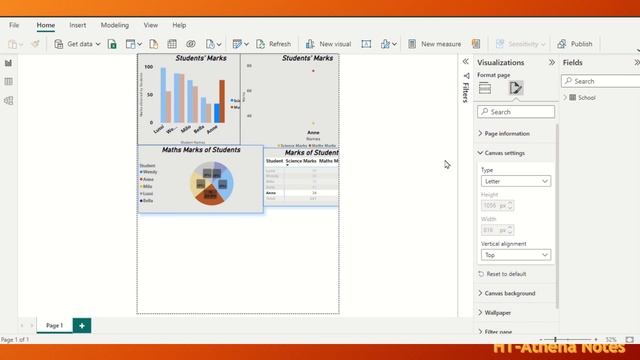Click the Refresh button
The width and height of the screenshot is (640, 360).
coord(273,44)
